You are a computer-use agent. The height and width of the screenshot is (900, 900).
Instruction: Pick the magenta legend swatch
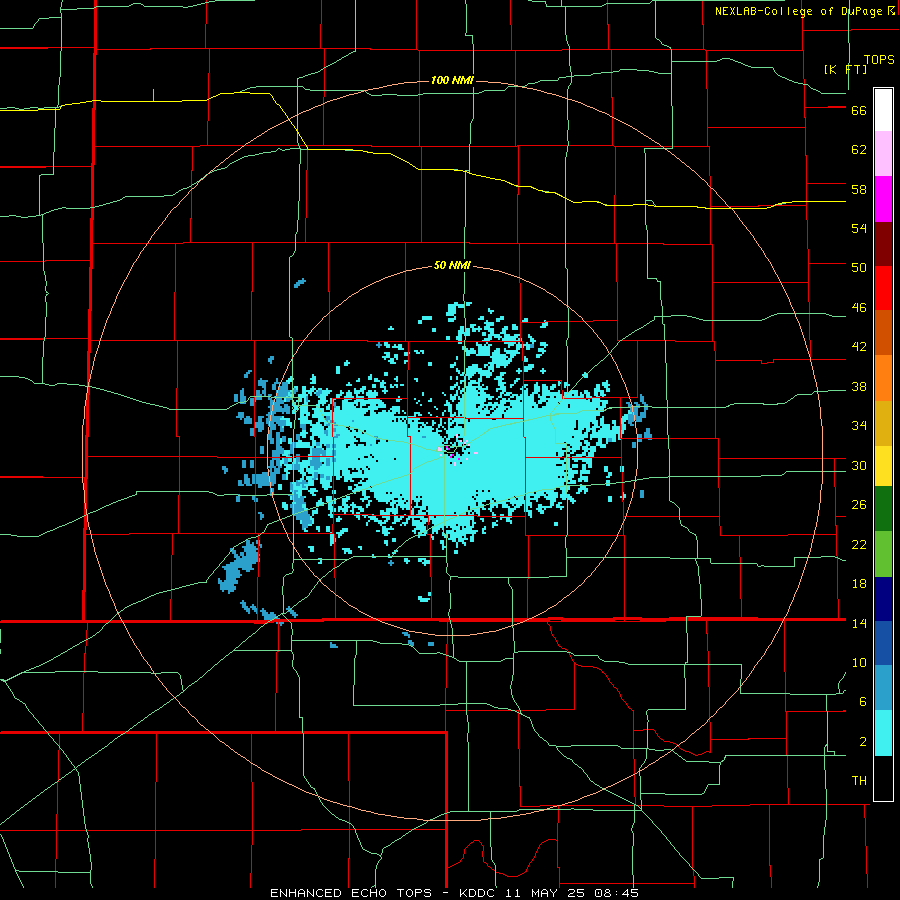pyautogui.click(x=883, y=199)
